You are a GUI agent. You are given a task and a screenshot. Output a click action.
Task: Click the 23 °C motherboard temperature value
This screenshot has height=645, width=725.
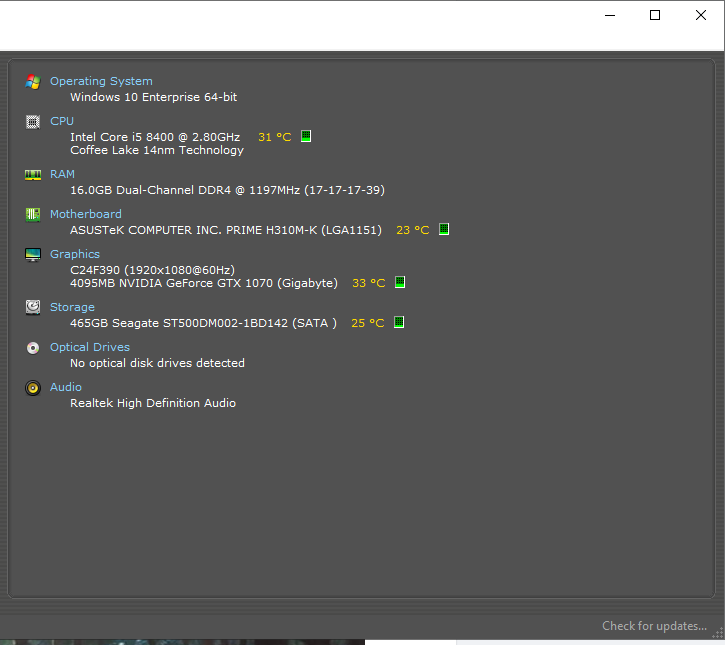click(413, 230)
